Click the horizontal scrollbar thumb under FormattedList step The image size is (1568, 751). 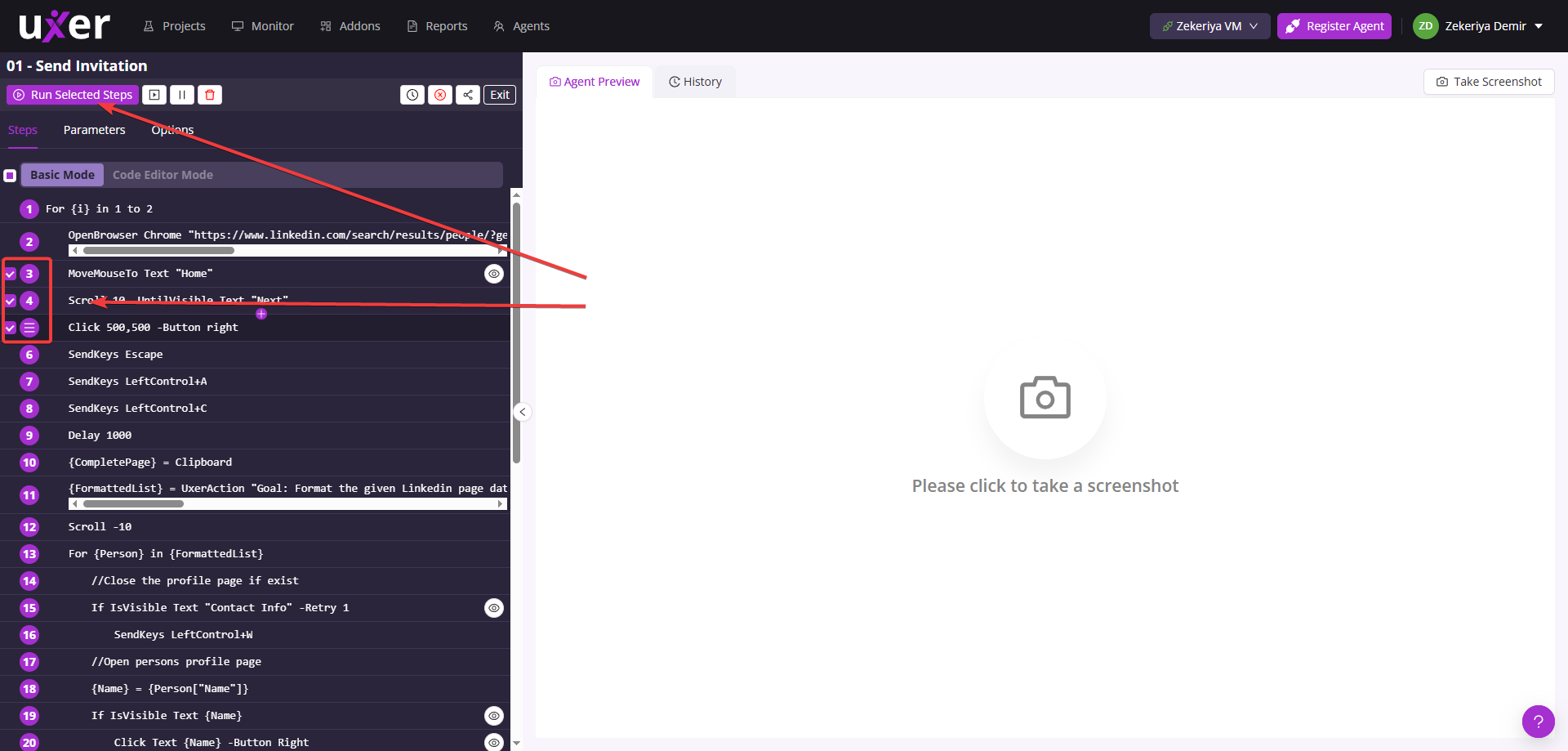(x=133, y=504)
